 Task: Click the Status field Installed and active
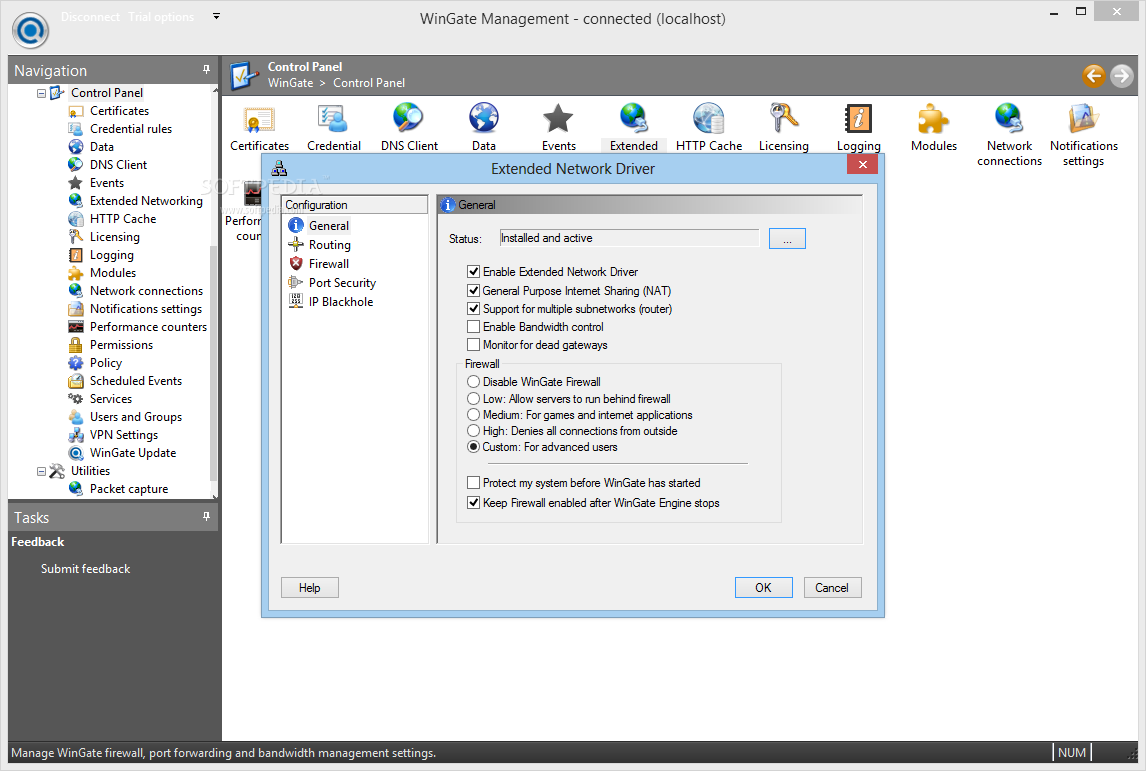click(629, 238)
